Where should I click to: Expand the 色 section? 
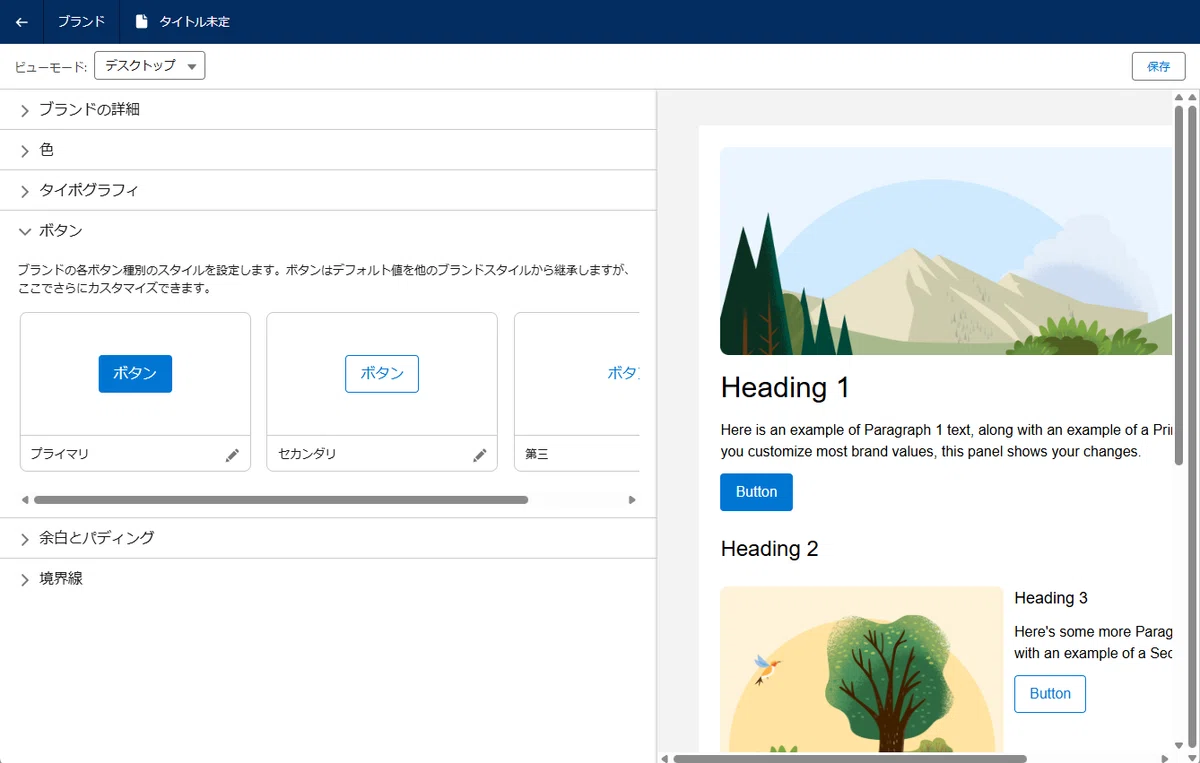coord(328,150)
